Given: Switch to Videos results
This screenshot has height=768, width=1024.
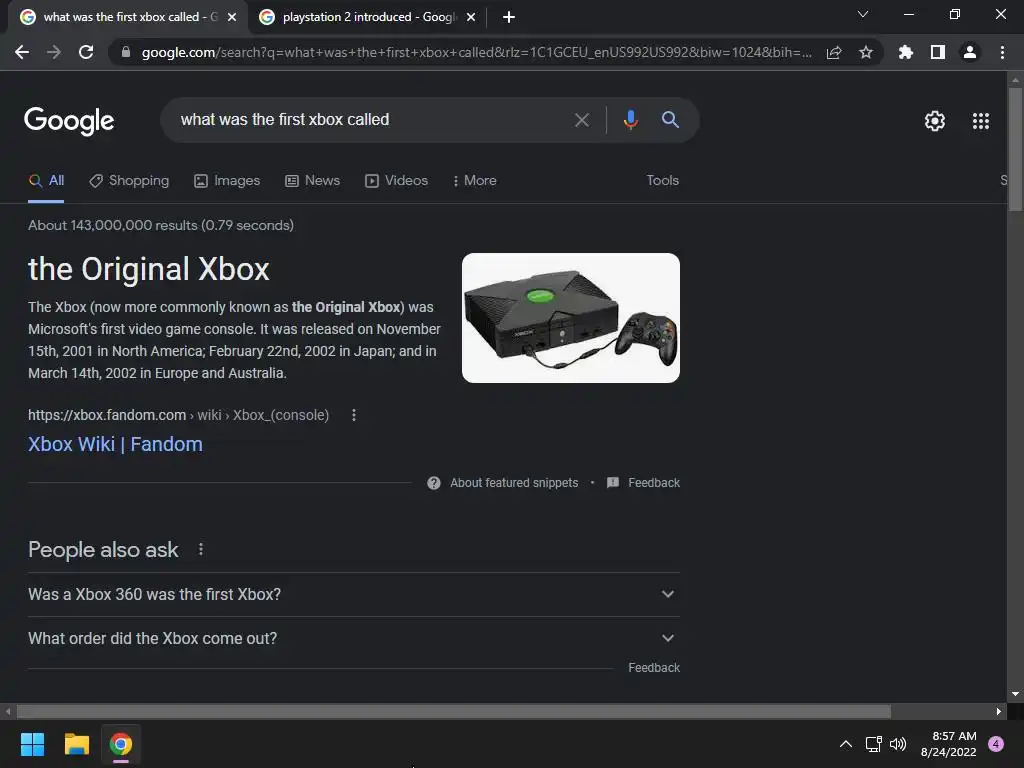Looking at the screenshot, I should click(396, 181).
